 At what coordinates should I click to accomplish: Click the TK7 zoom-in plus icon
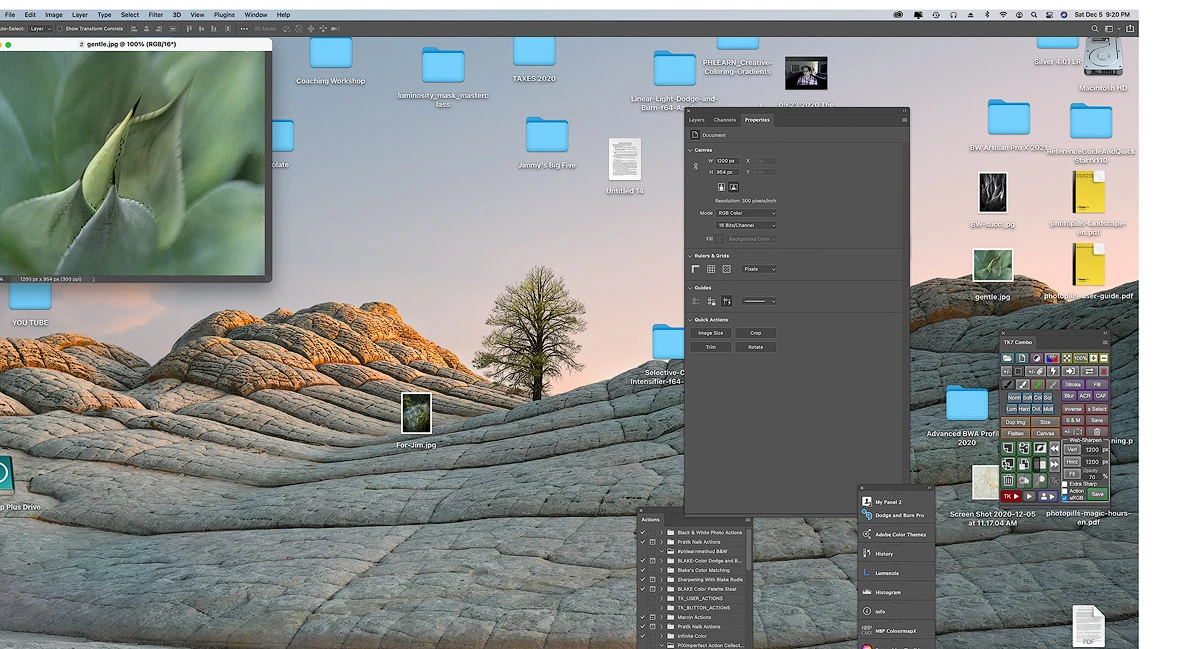(x=1093, y=358)
